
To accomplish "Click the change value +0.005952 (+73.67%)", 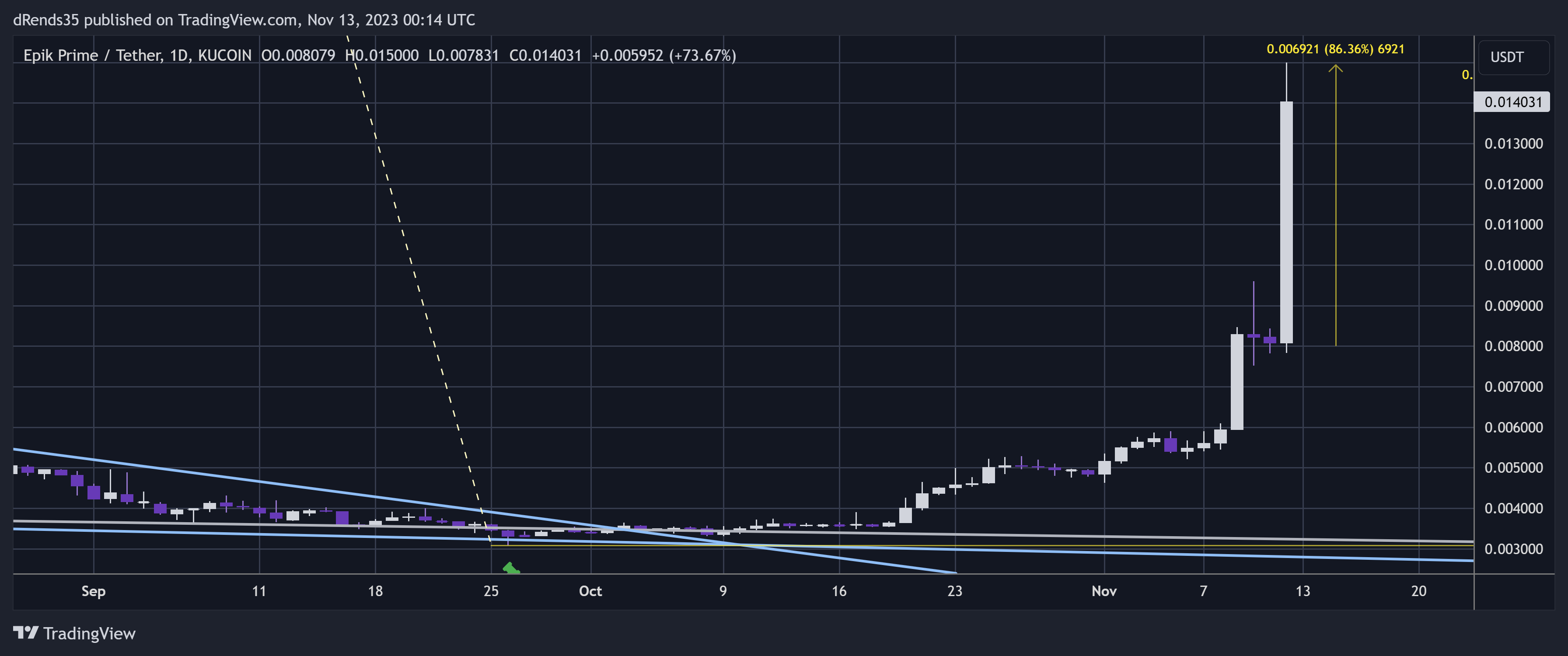I will 664,56.
